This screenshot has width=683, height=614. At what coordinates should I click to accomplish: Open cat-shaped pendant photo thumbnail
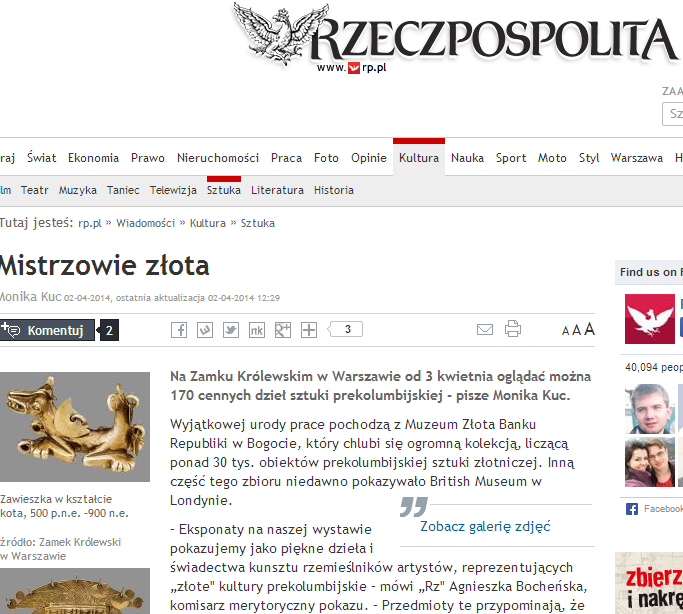pos(75,427)
